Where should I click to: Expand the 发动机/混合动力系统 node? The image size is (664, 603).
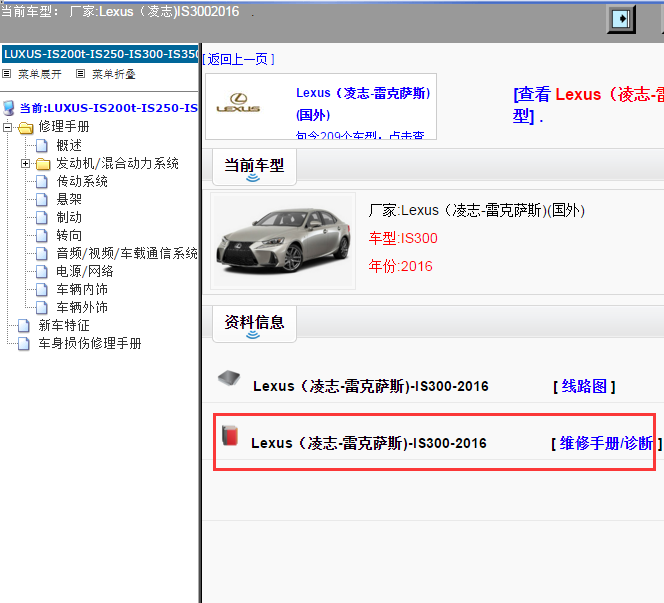coord(25,163)
